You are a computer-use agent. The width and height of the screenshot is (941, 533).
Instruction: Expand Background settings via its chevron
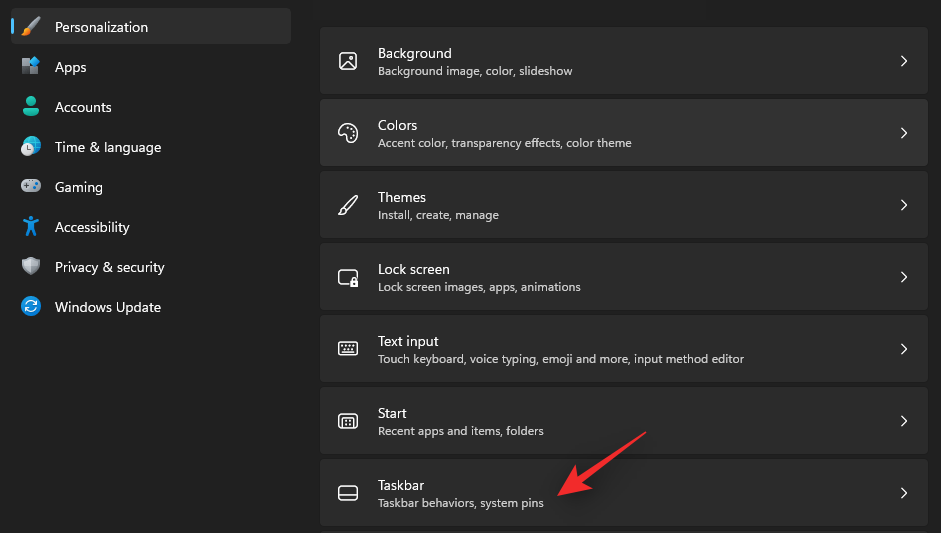coord(903,61)
